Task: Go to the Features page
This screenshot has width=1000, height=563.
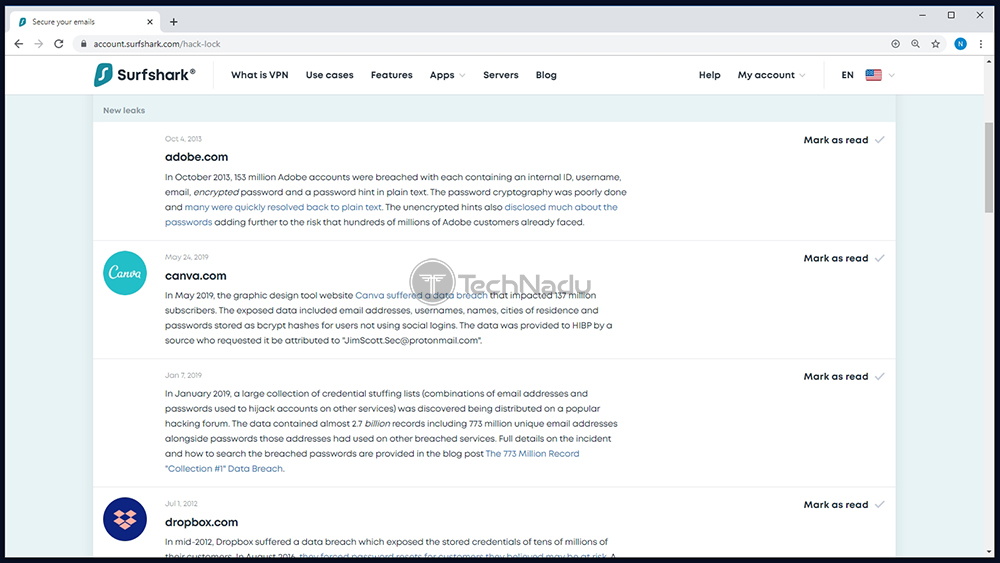Action: tap(392, 75)
